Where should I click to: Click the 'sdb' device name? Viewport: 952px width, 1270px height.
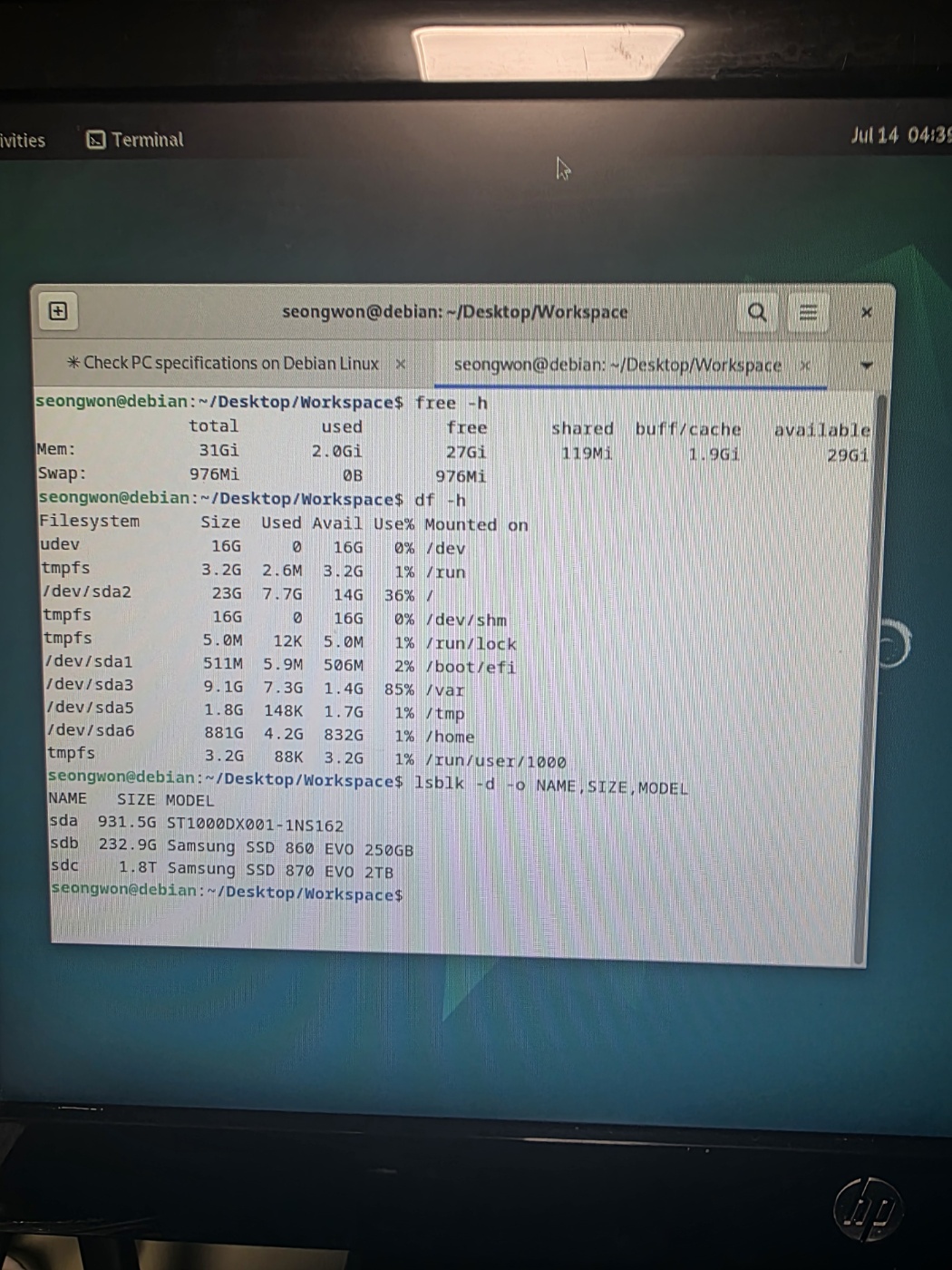[64, 844]
